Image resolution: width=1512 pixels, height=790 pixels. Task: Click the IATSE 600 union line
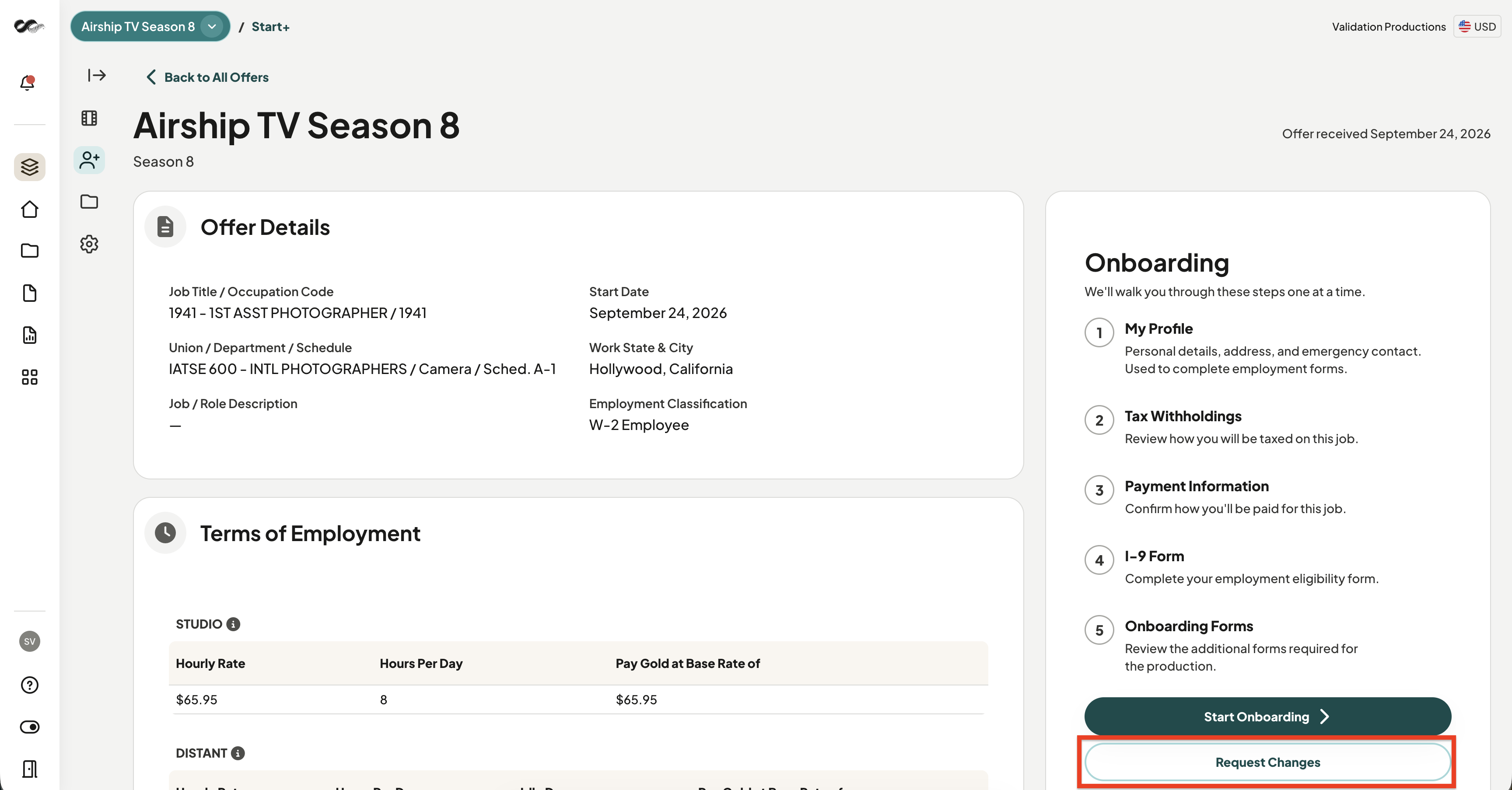click(x=362, y=369)
